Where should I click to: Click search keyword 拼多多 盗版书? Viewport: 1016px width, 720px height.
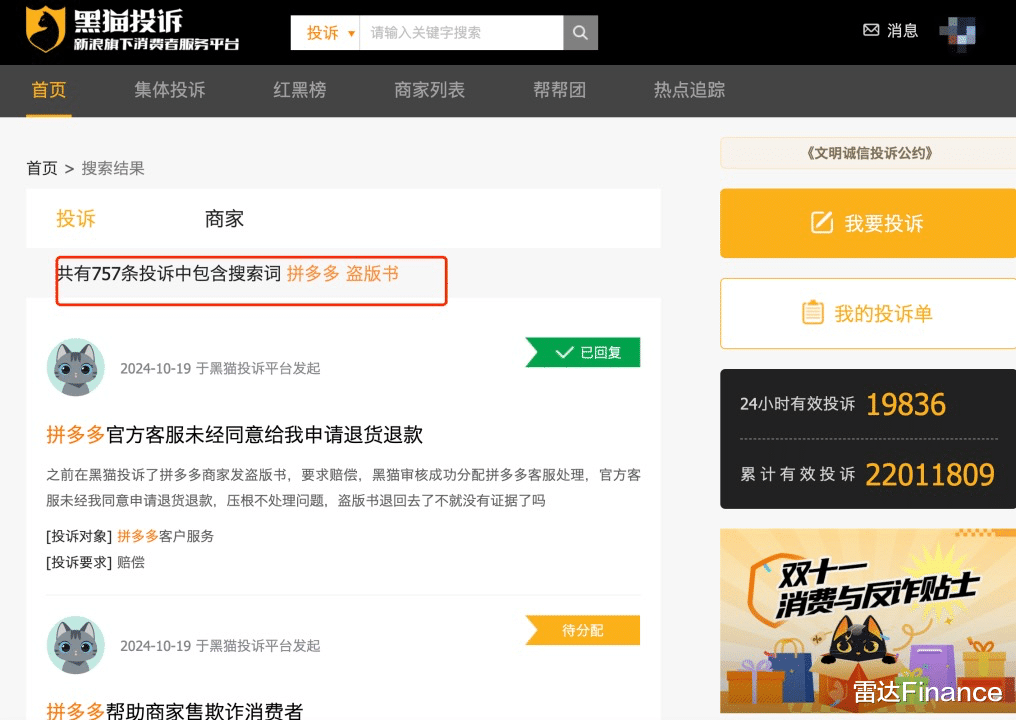click(x=342, y=273)
